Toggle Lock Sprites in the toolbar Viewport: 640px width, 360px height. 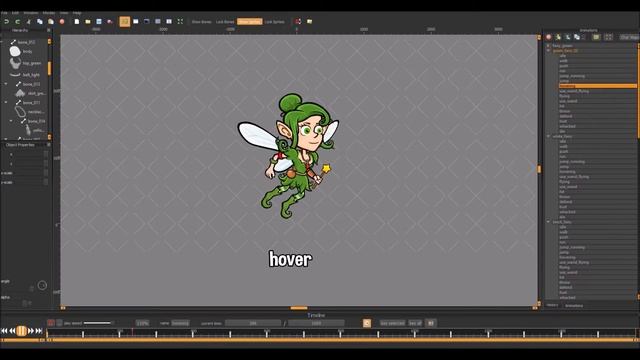[275, 22]
